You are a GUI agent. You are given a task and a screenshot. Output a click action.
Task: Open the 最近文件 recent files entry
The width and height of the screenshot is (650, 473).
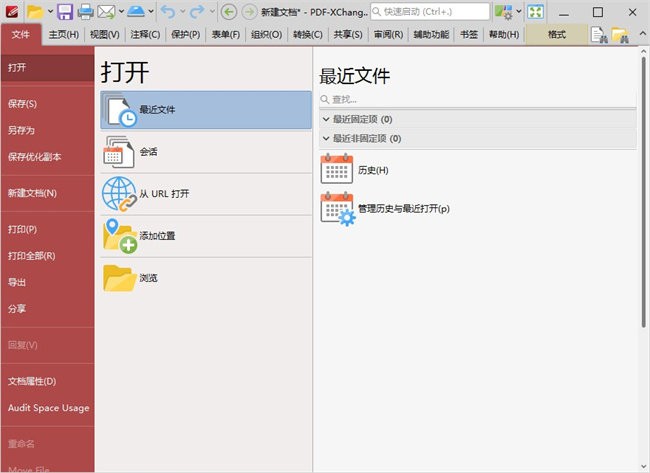coord(206,110)
